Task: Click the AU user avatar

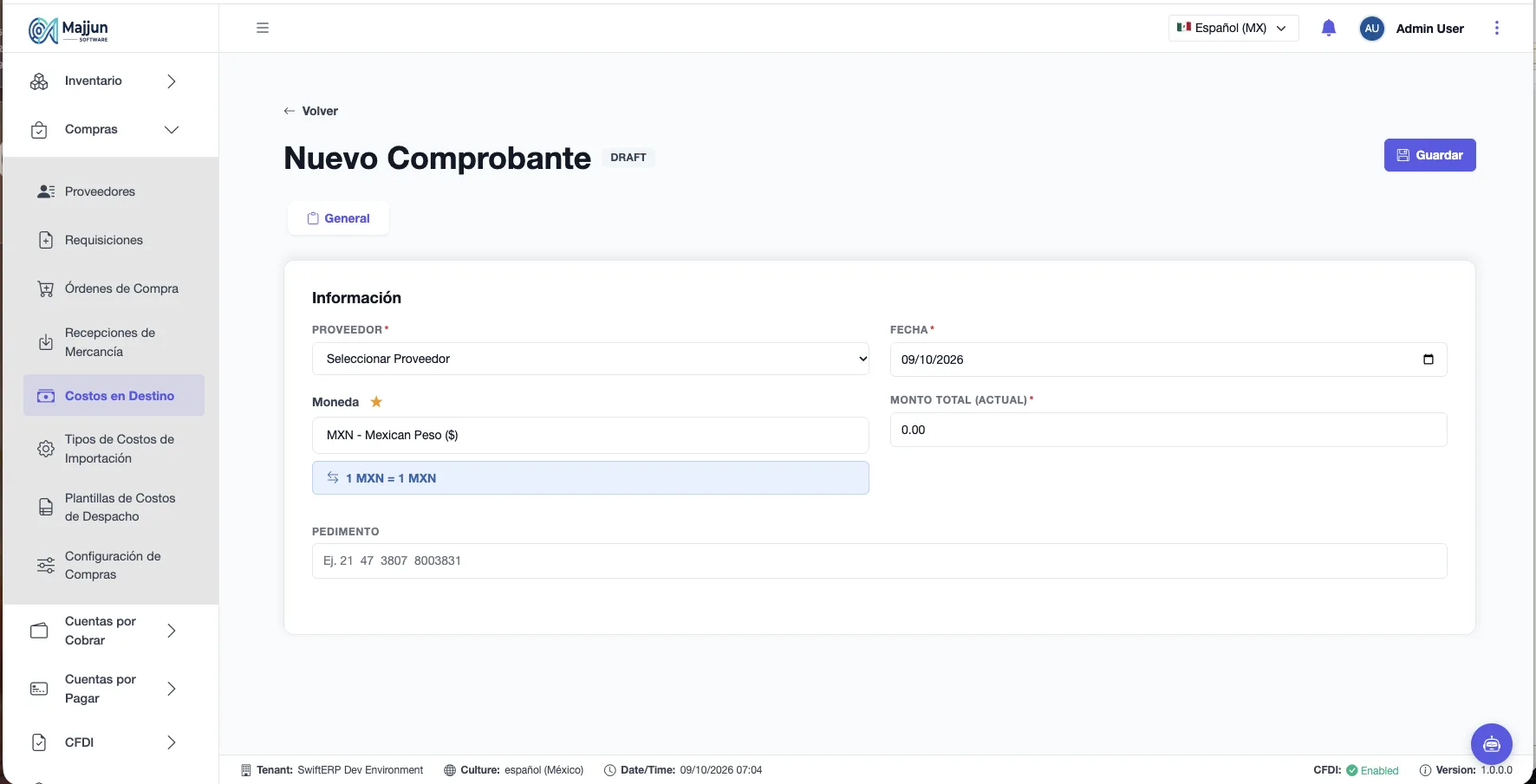Action: 1371,29
